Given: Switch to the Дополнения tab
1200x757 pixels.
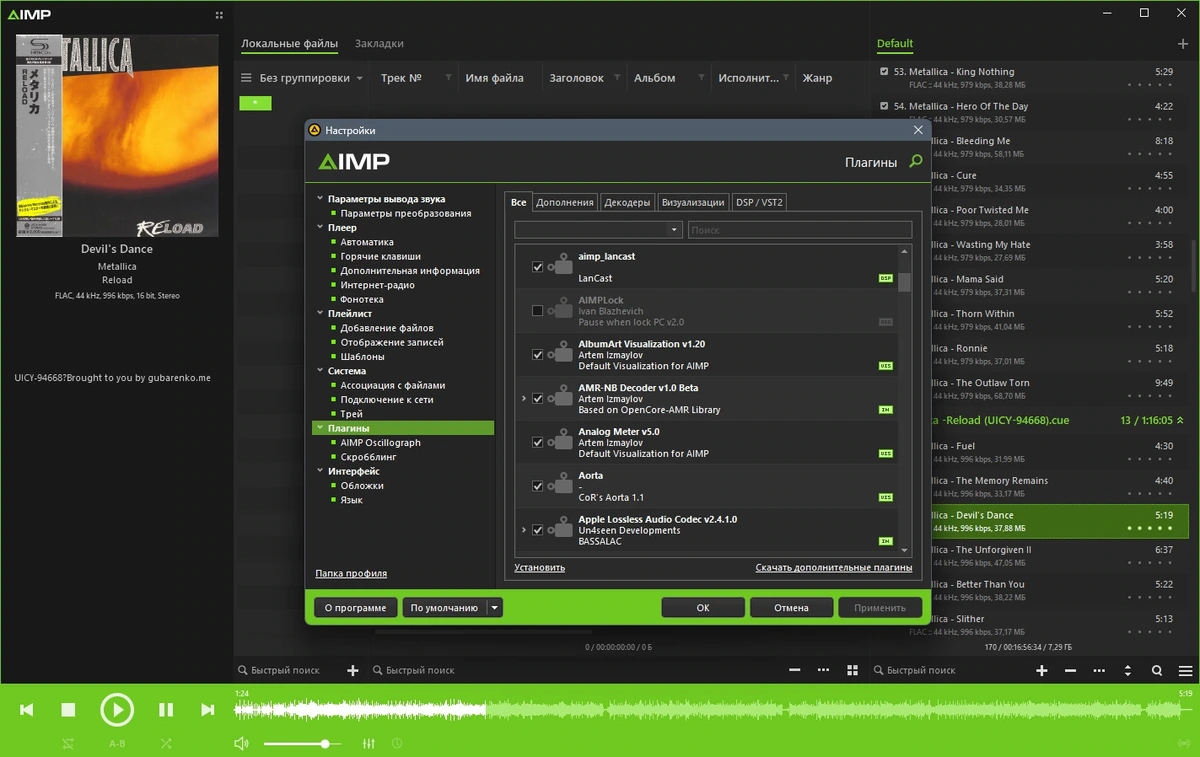Looking at the screenshot, I should tap(564, 202).
